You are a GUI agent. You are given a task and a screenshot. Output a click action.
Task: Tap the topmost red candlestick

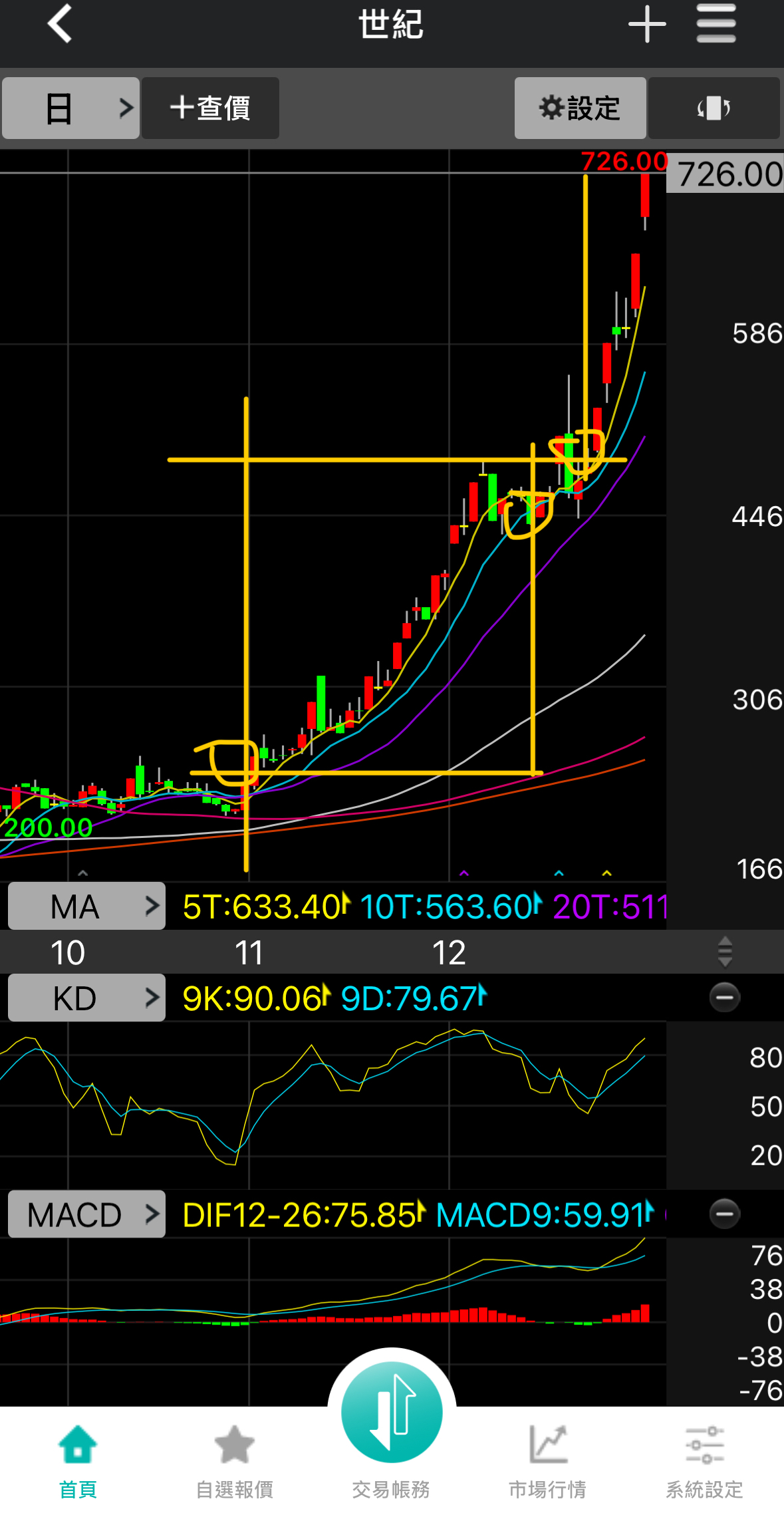pyautogui.click(x=644, y=195)
